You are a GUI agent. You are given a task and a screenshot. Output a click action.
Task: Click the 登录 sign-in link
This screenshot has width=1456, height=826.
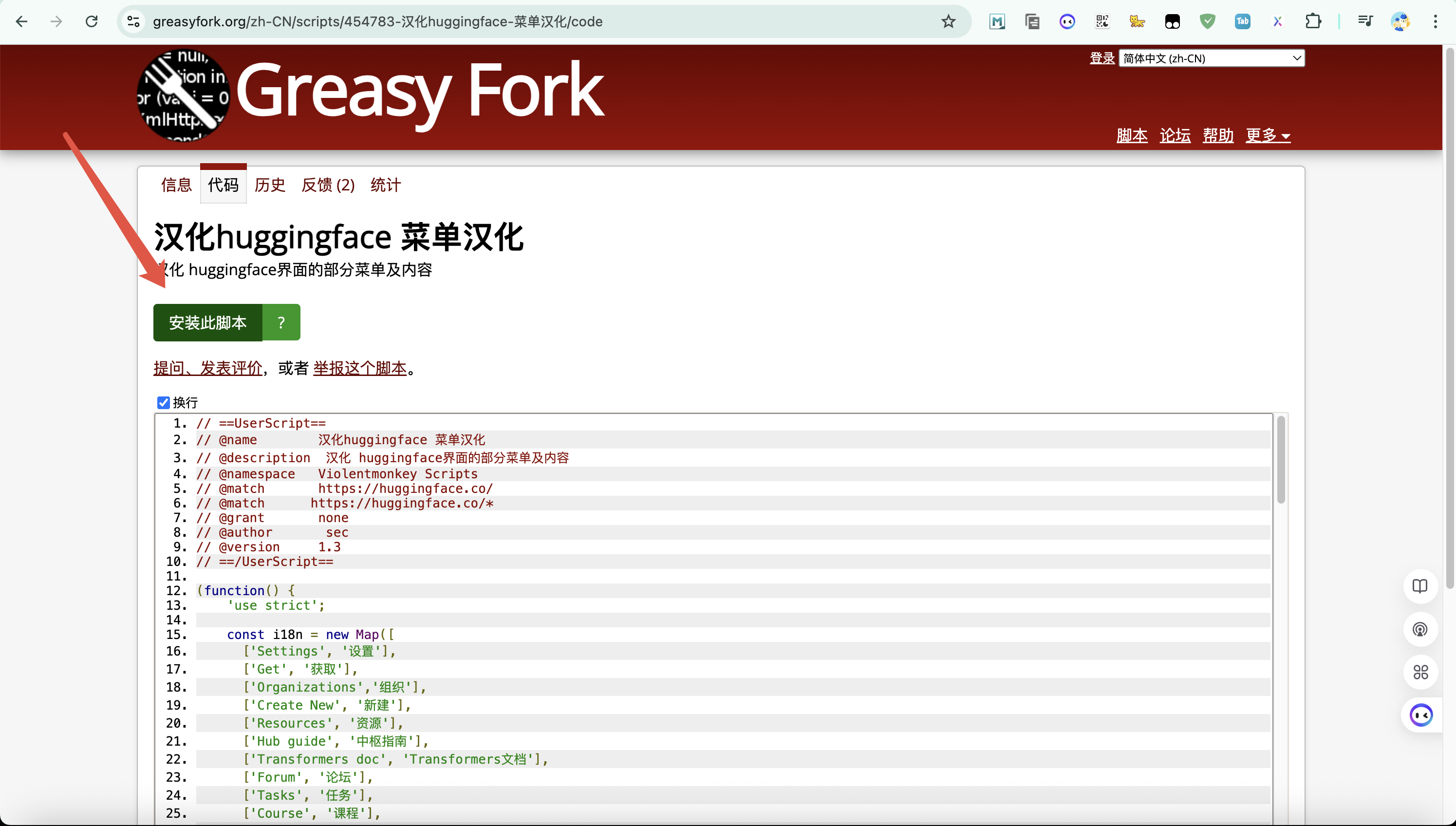[x=1102, y=58]
